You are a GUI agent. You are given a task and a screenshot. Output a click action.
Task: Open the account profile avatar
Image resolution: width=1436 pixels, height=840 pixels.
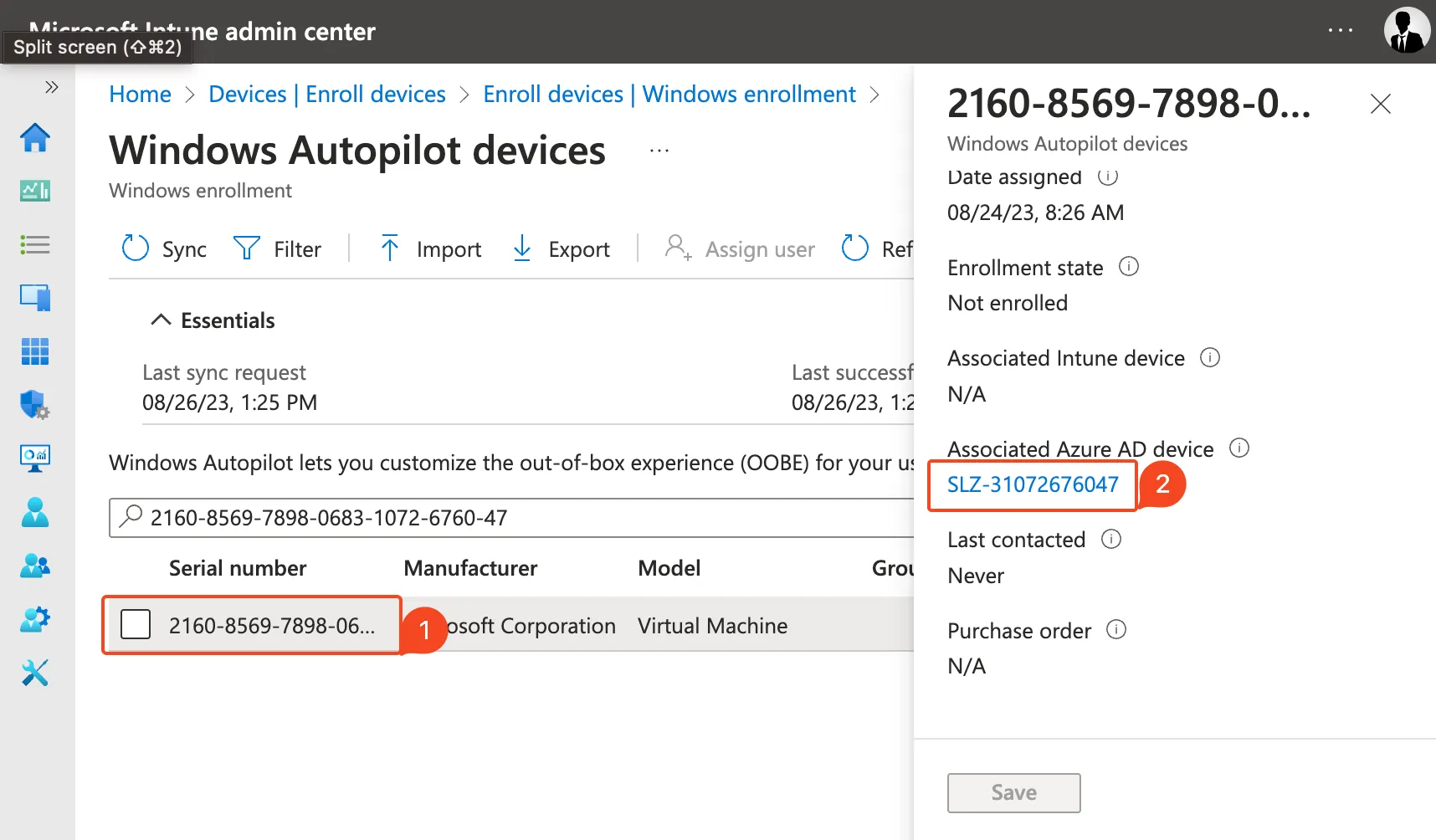click(1407, 31)
